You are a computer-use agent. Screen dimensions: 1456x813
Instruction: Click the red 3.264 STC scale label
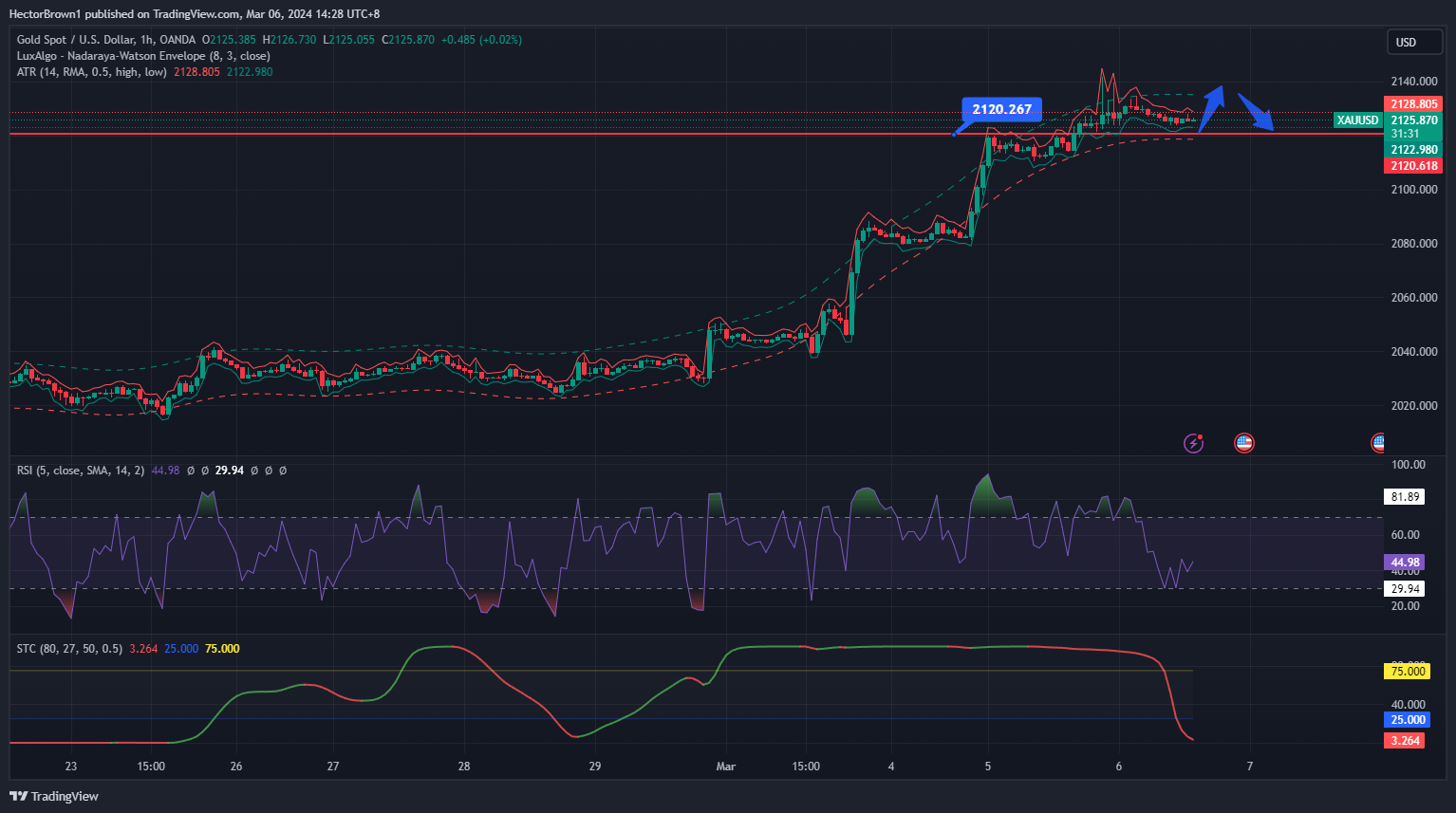1406,741
